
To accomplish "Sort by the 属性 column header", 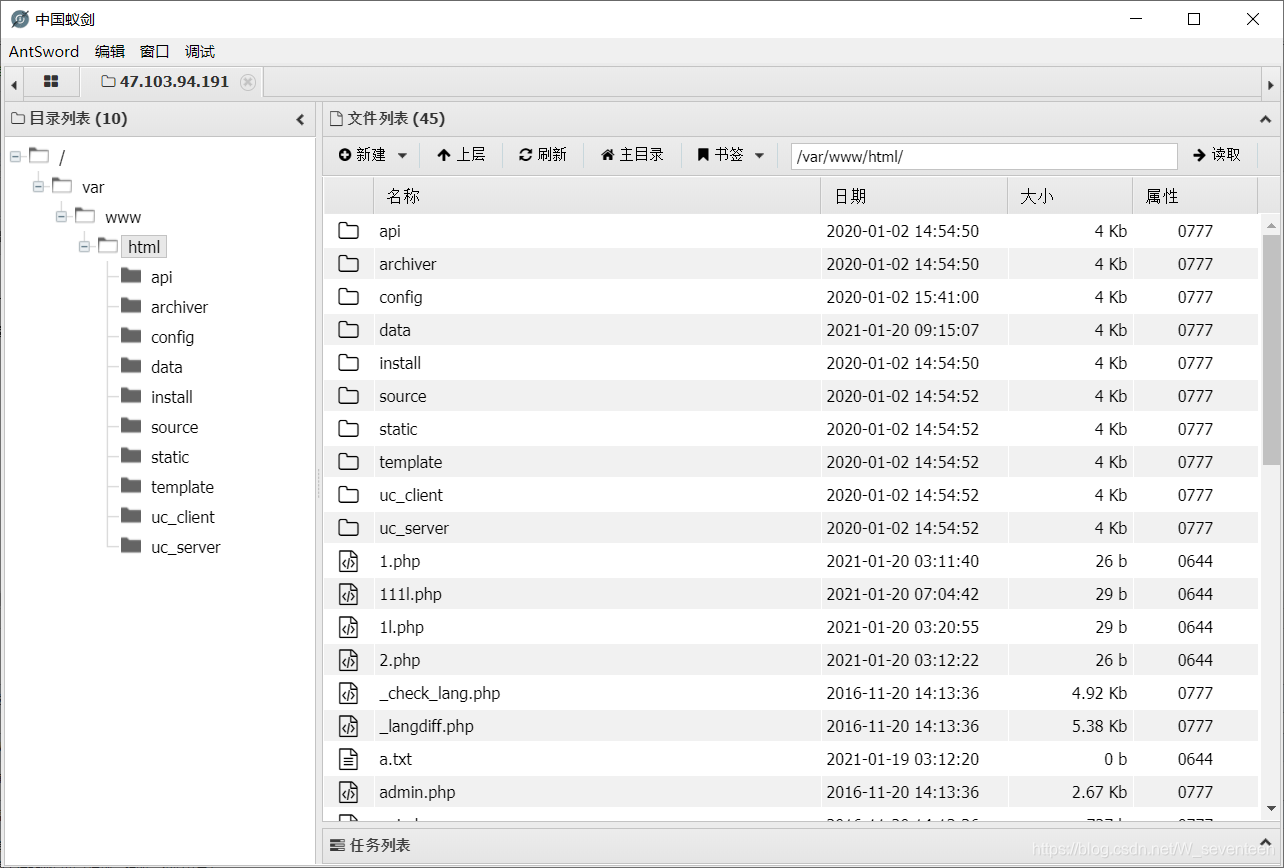I will point(1195,196).
